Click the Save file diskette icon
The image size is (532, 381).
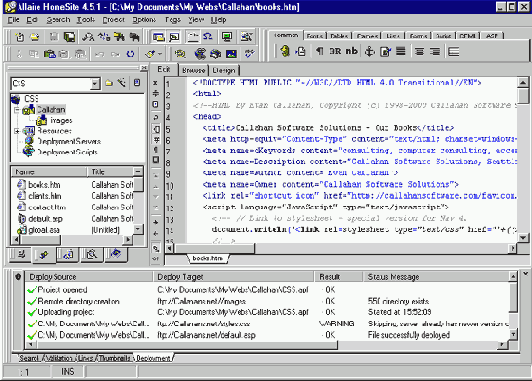pos(54,37)
